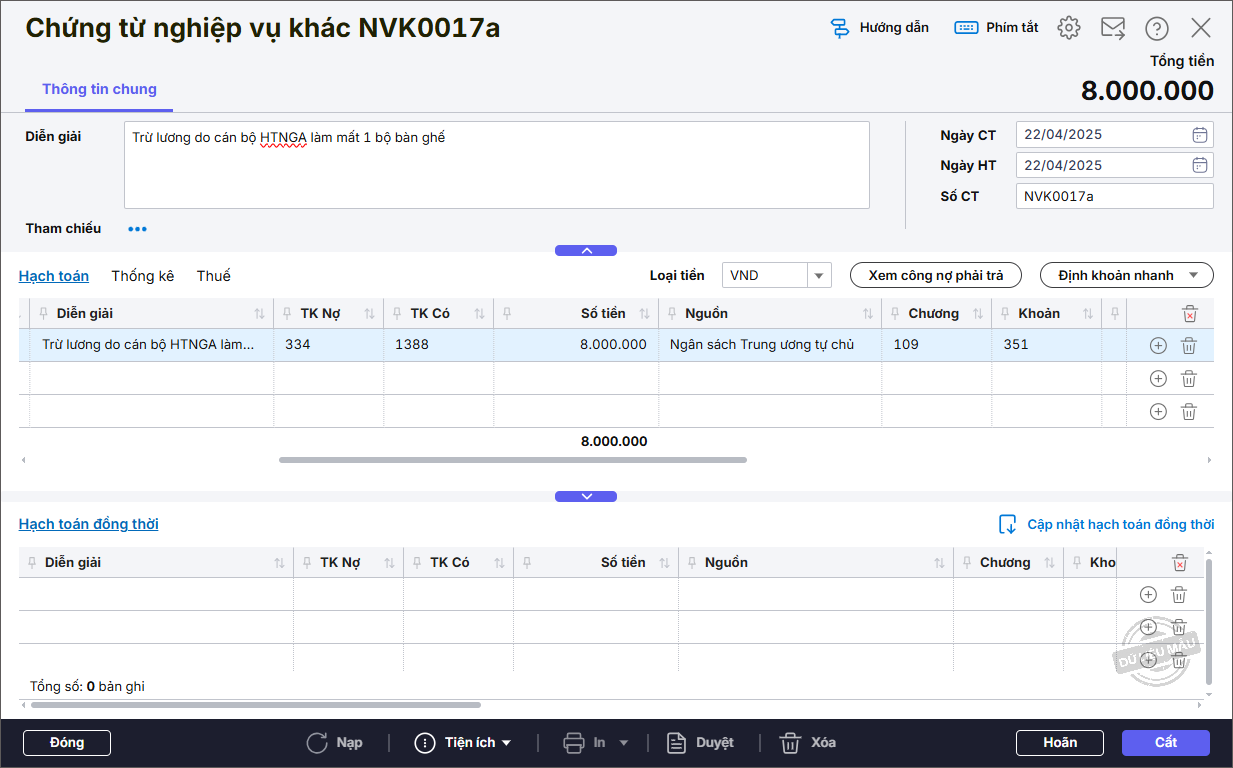Click the Hạch toán grid horizontal scrollbar
The width and height of the screenshot is (1233, 768).
coord(512,460)
